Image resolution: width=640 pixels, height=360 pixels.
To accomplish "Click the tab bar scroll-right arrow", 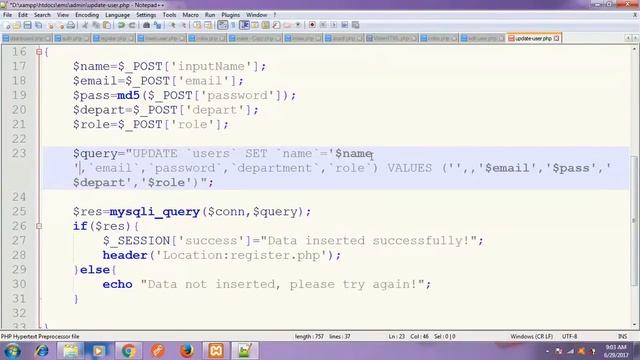I will click(x=635, y=38).
